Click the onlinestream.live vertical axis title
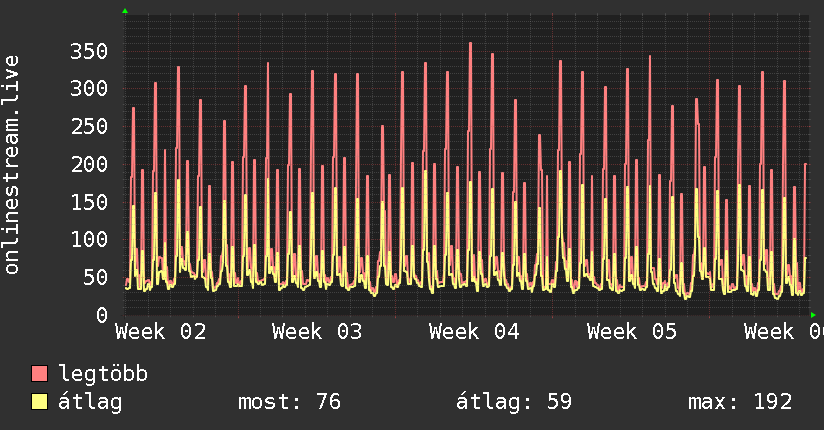Image resolution: width=824 pixels, height=430 pixels. (x=13, y=165)
